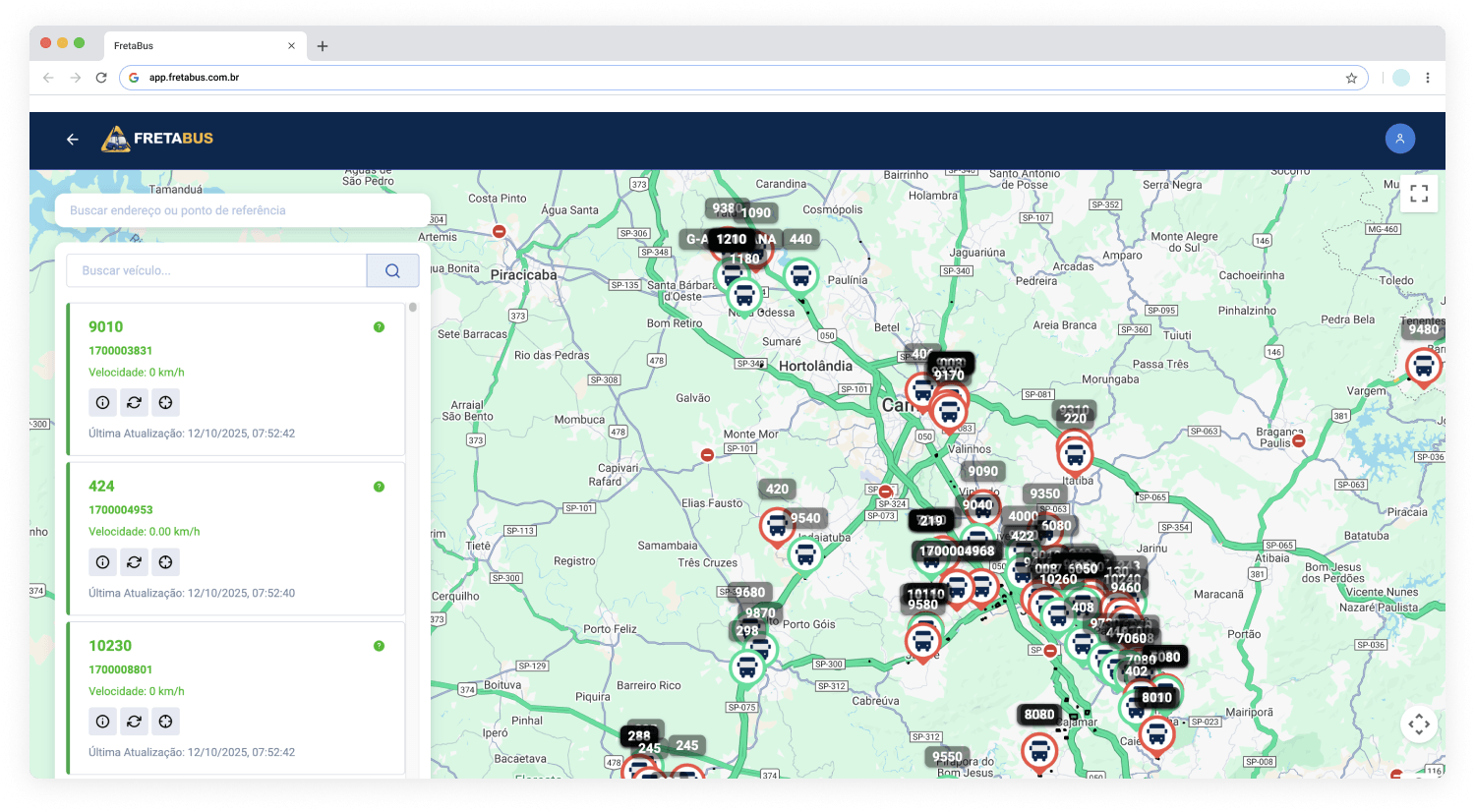Click the vehicle list scrollbar
1475x812 pixels.
coord(413,308)
